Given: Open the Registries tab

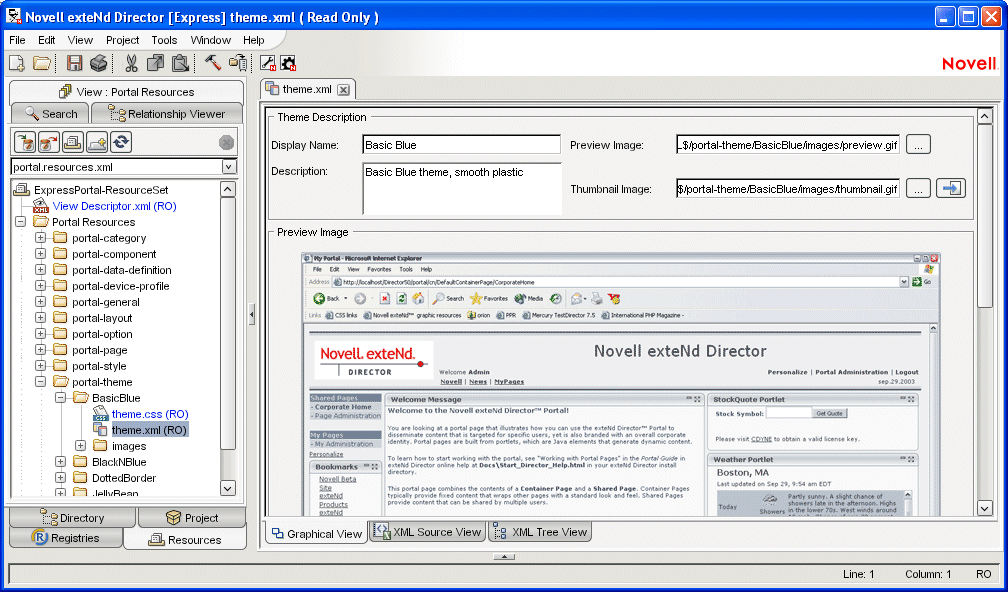Looking at the screenshot, I should pos(66,538).
